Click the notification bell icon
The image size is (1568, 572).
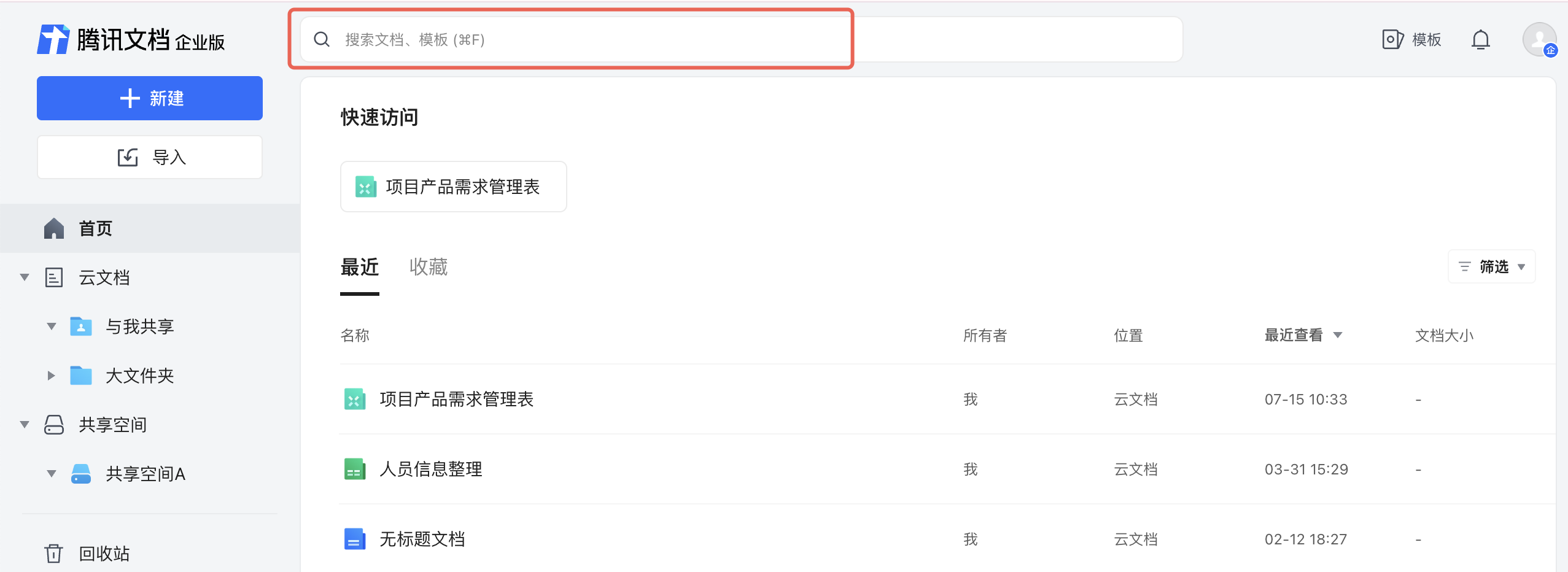(1480, 40)
